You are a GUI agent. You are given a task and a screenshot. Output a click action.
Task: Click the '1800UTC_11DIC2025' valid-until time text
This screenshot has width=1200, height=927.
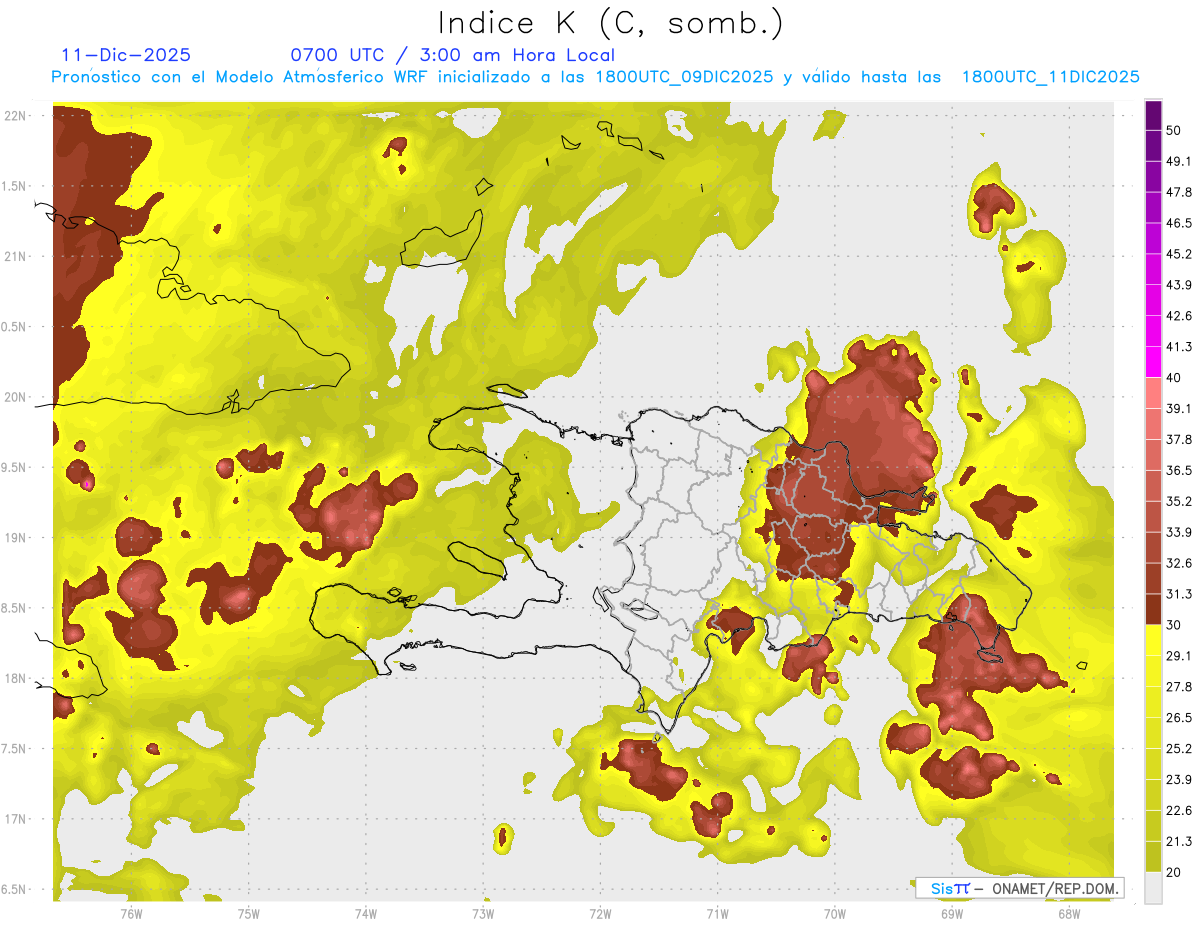tap(1050, 77)
